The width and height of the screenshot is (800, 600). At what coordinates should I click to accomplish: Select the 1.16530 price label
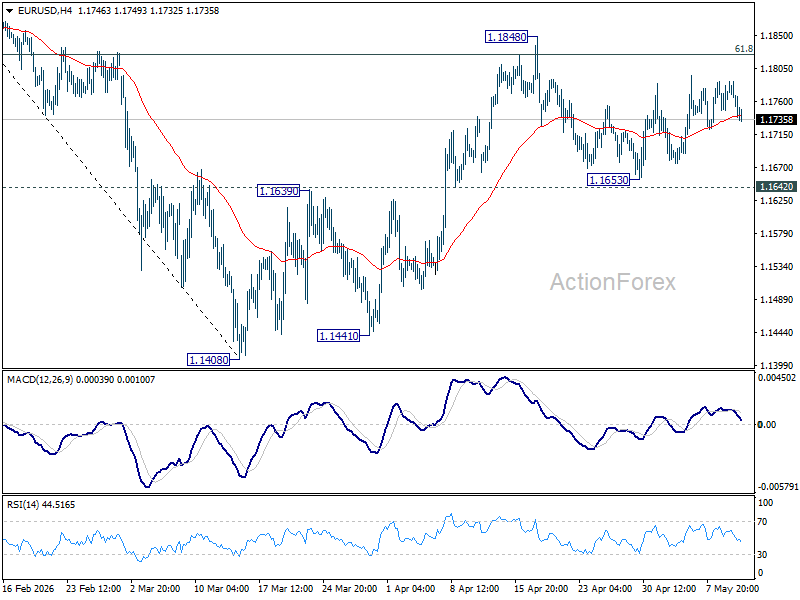click(x=609, y=180)
